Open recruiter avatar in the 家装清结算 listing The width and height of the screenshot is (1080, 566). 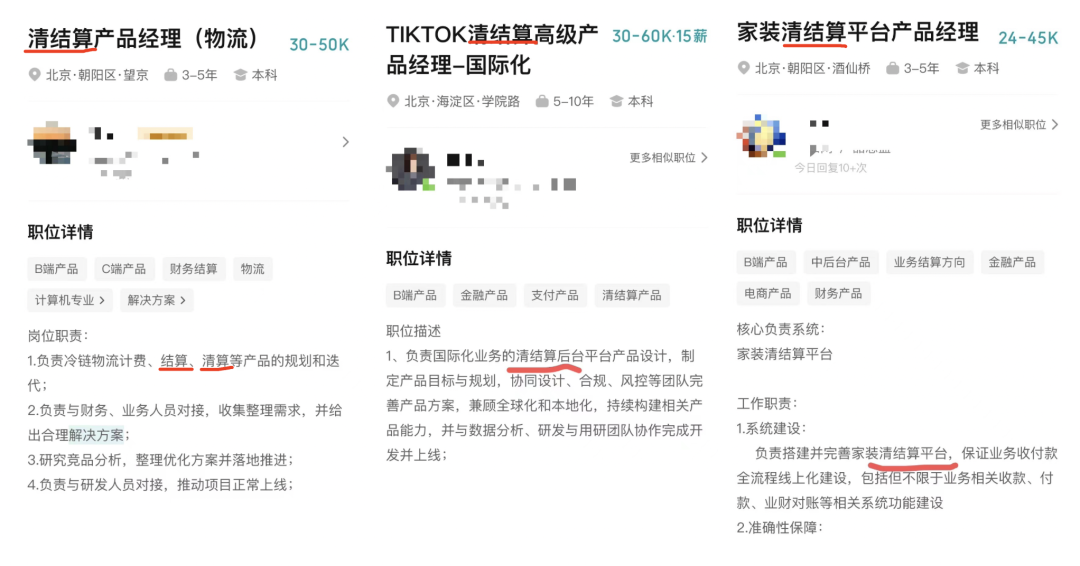(x=761, y=136)
